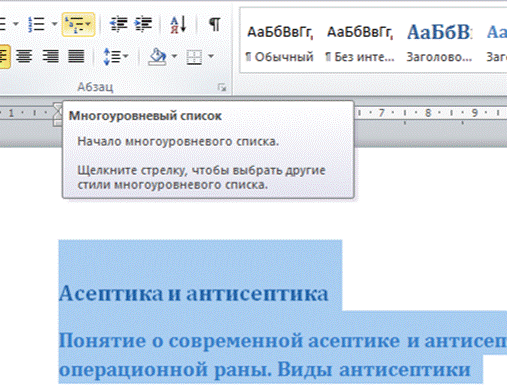This screenshot has height=388, width=507.
Task: Open shading color dropdown arrow
Action: 174,56
